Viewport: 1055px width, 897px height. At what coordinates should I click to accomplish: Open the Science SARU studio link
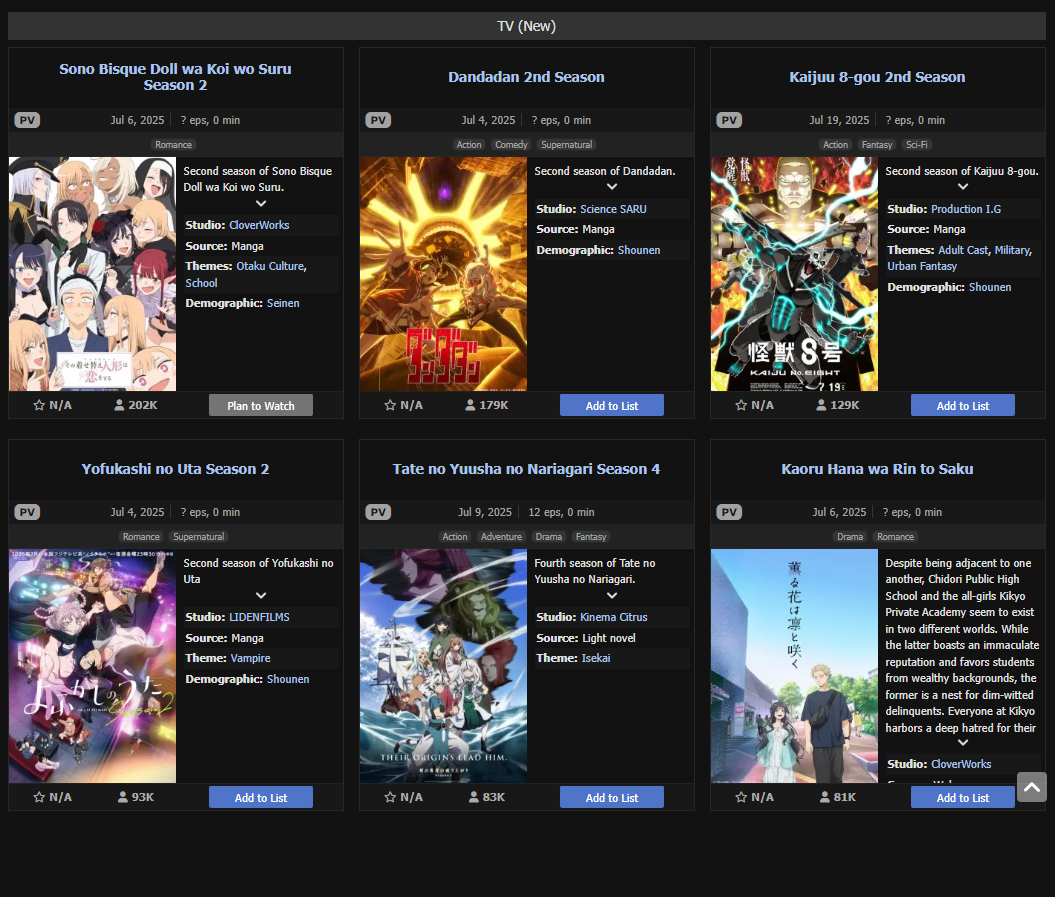[x=613, y=209]
